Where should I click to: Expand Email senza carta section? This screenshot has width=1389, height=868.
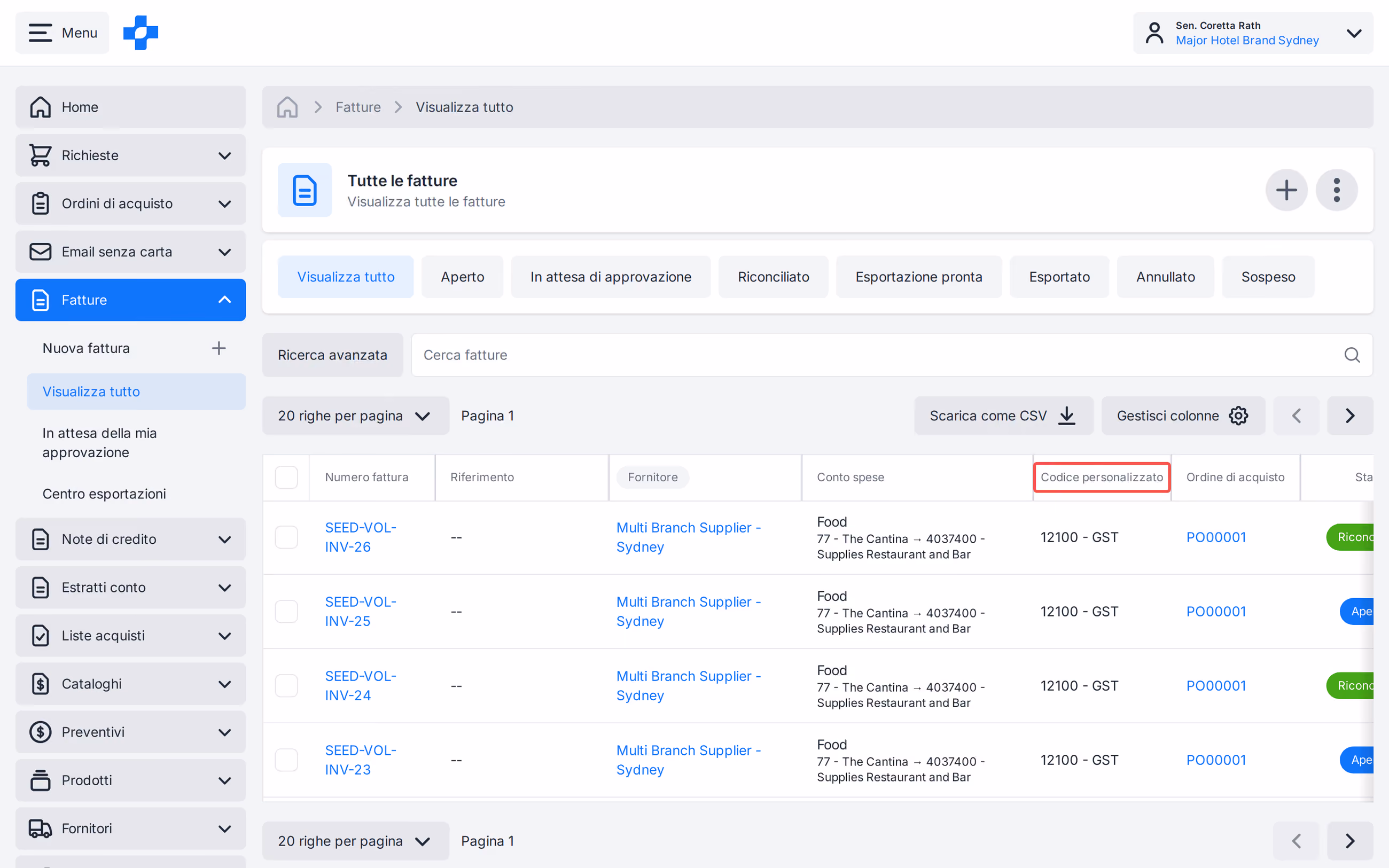pyautogui.click(x=130, y=252)
